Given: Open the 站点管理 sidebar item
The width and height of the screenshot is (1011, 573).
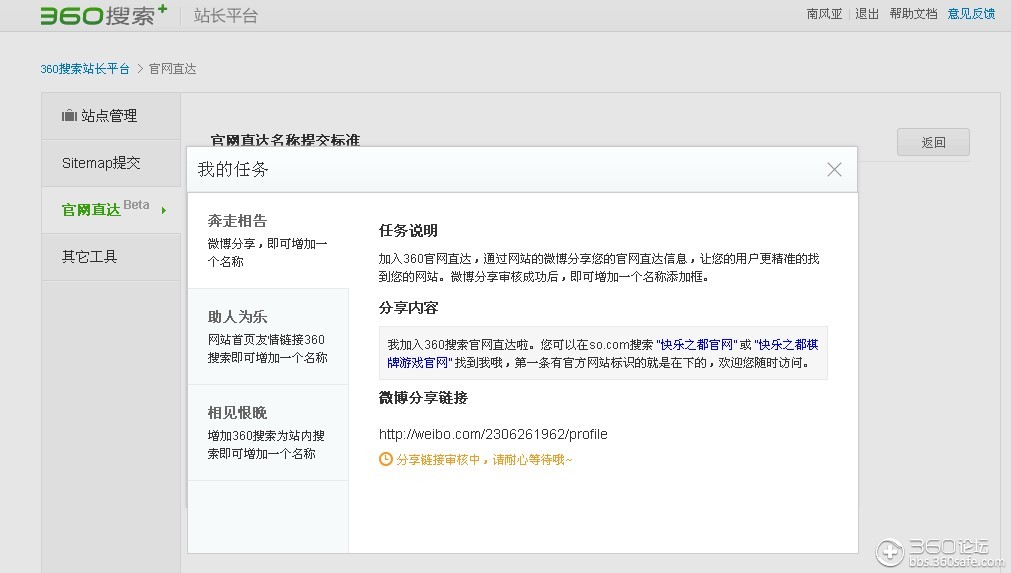Looking at the screenshot, I should (109, 116).
